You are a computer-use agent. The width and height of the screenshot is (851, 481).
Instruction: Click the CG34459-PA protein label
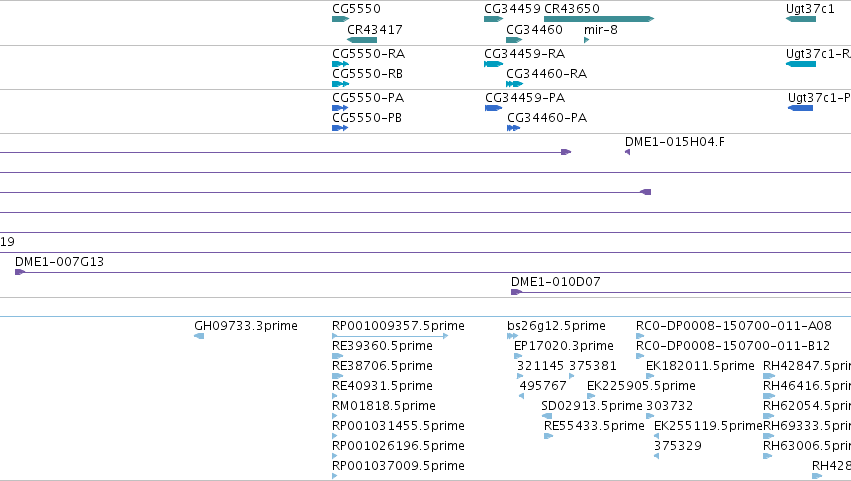click(x=525, y=98)
